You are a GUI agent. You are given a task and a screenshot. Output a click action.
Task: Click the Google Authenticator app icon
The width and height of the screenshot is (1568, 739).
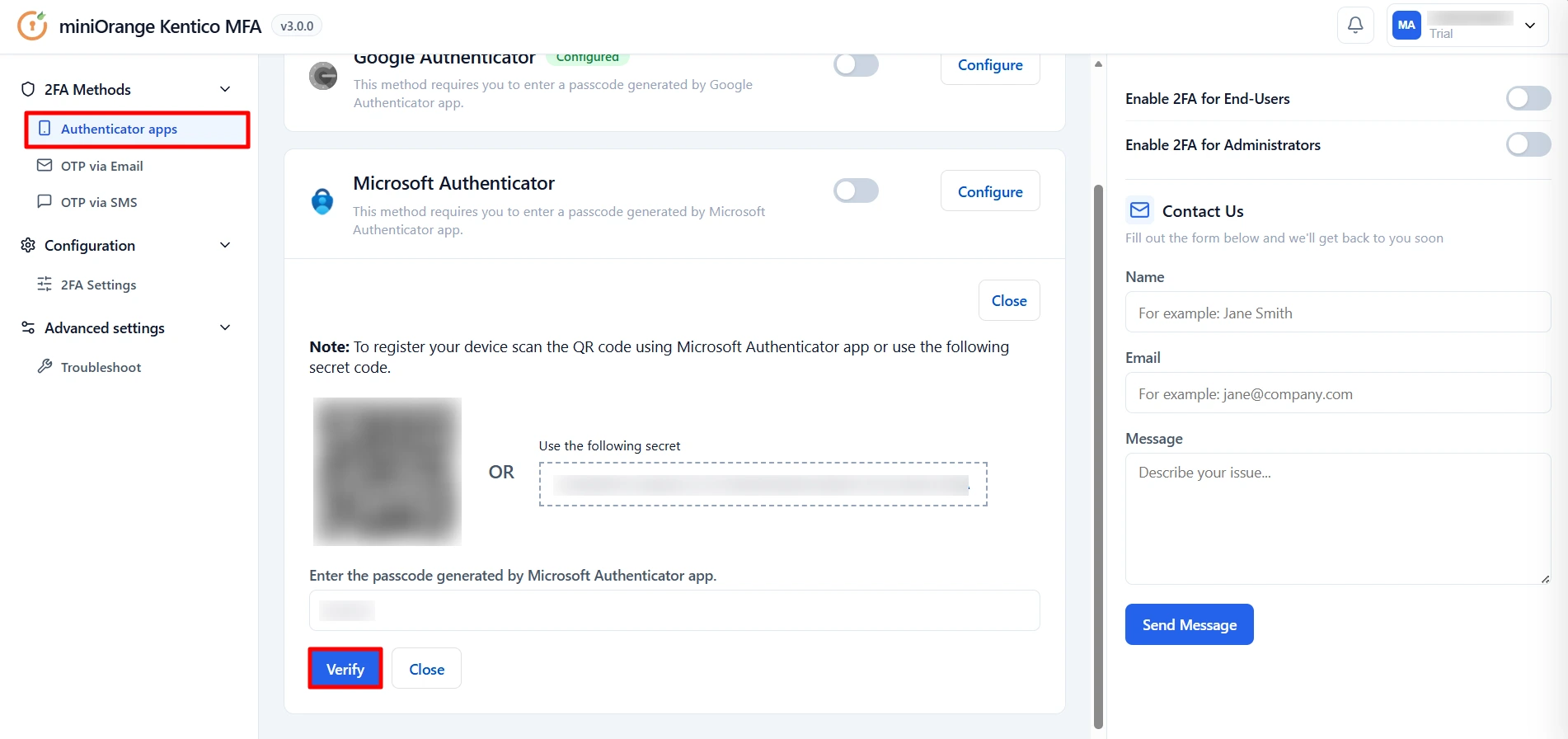pos(323,76)
